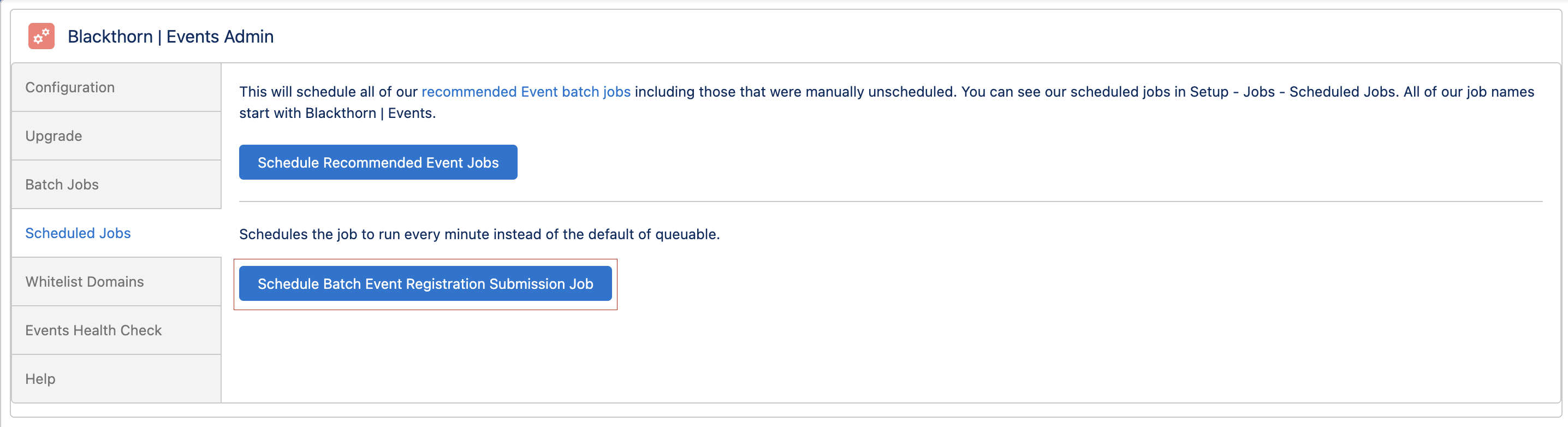Viewport: 1568px width, 427px height.
Task: Open the Events Health Check tab
Action: pyautogui.click(x=116, y=331)
